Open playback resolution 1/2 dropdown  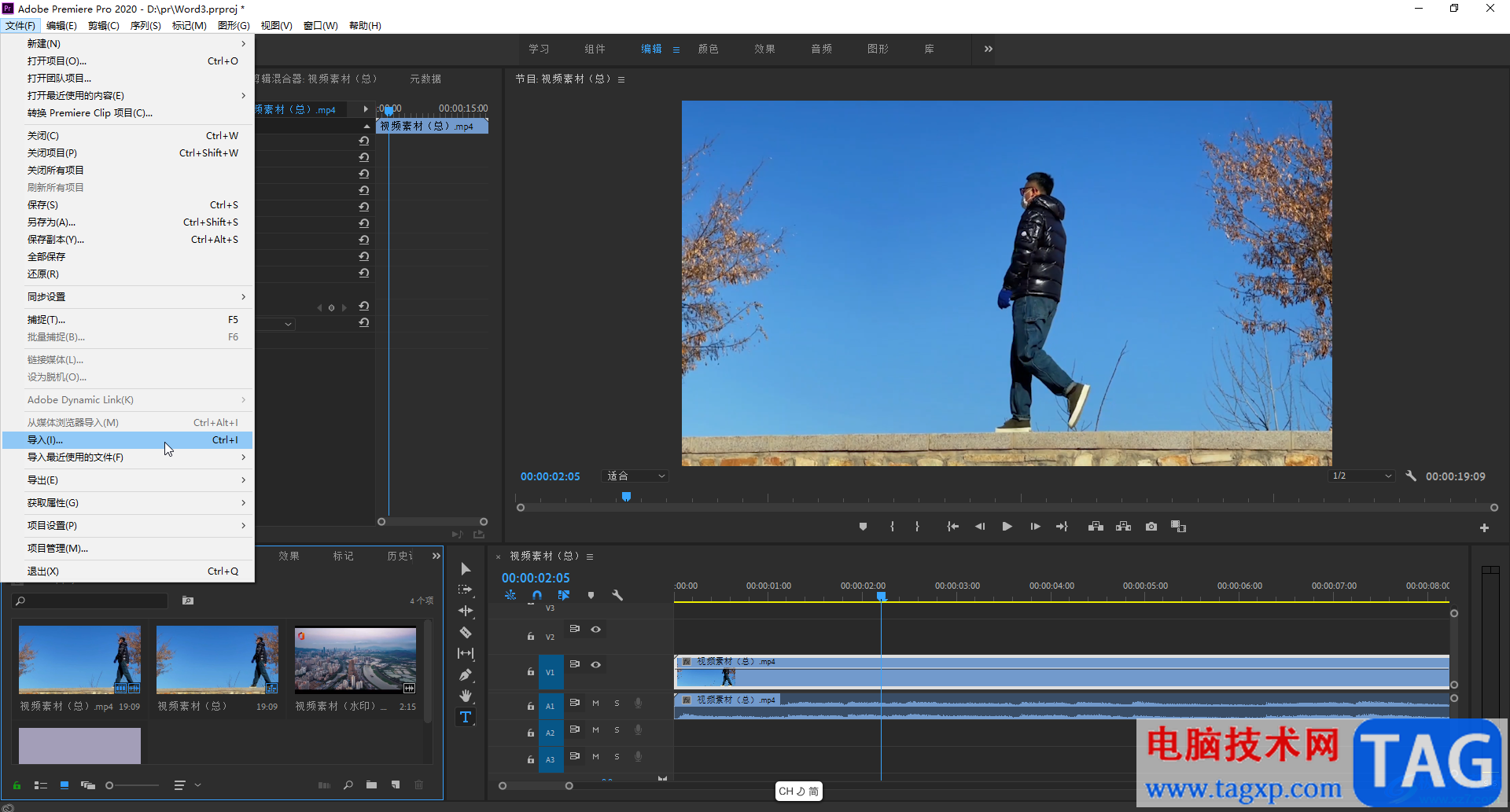coord(1362,476)
